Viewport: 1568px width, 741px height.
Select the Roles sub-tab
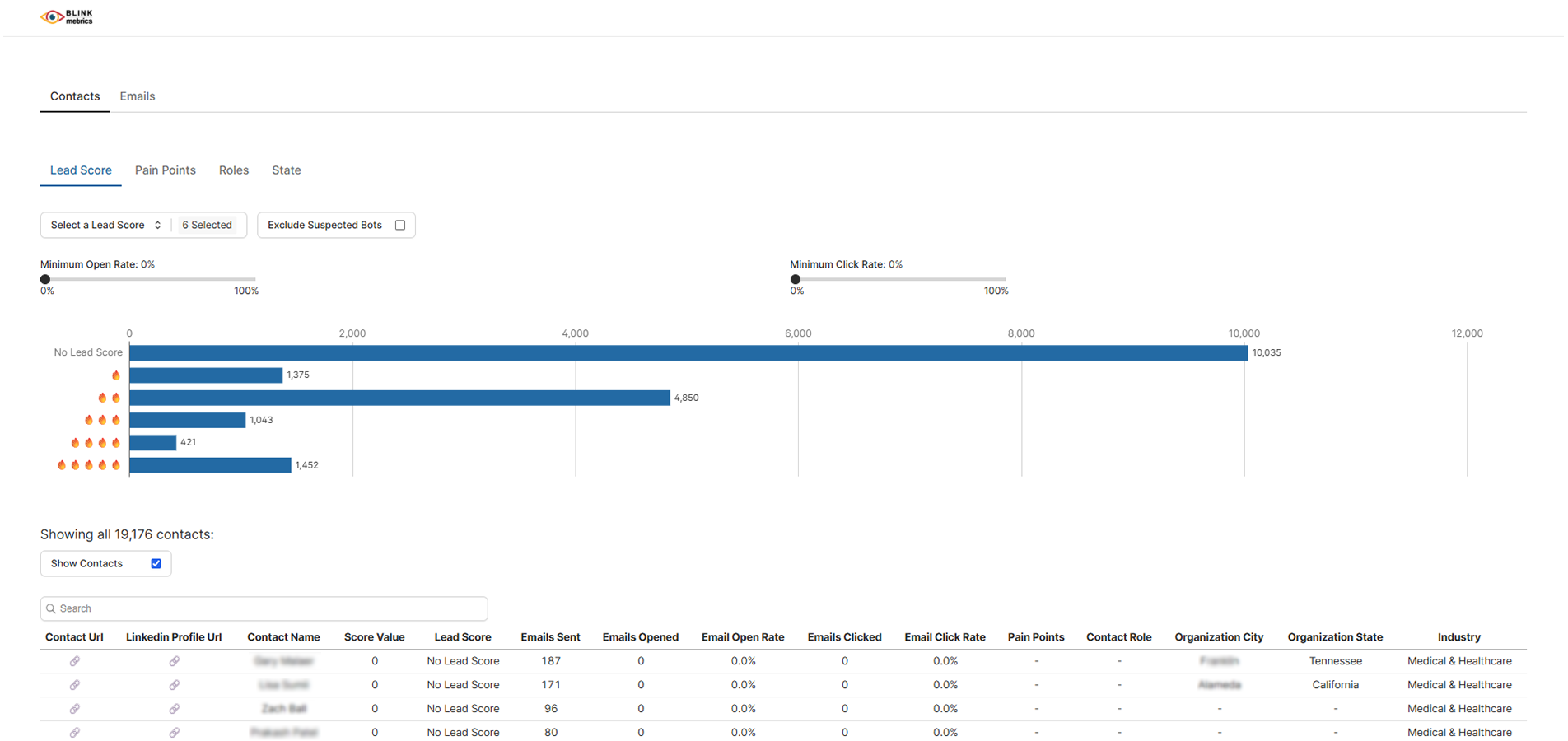(234, 170)
